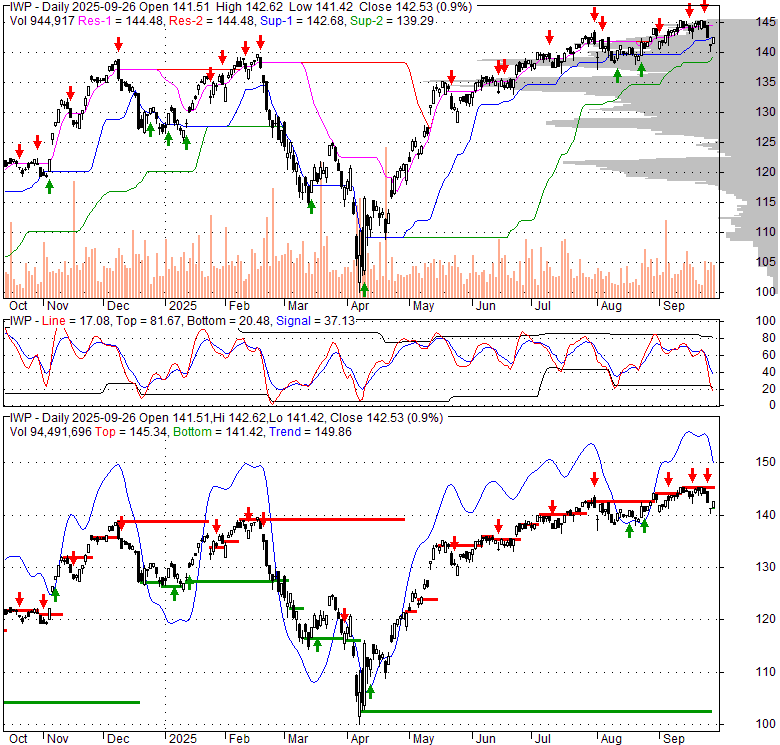
Task: Click 'Line = 17.08' in oscillator panel
Action: tap(75, 321)
